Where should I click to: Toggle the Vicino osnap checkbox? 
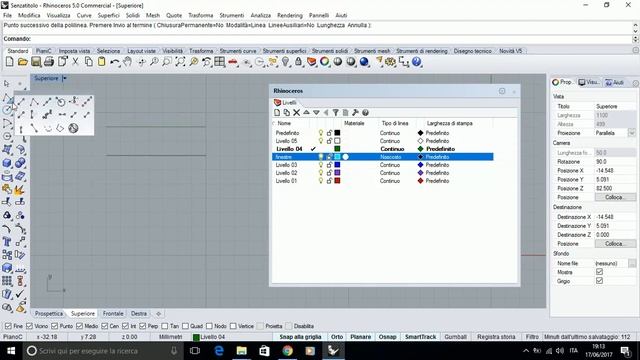click(29, 326)
